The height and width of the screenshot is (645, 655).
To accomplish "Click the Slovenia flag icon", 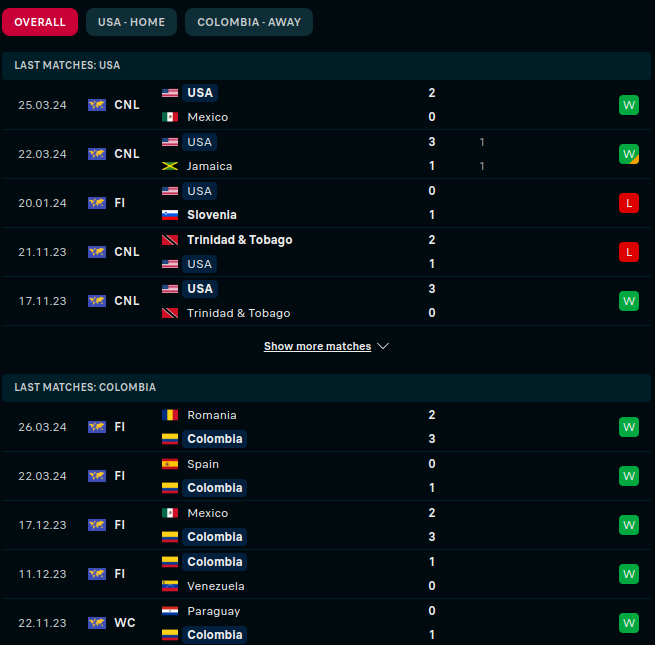I will (170, 215).
